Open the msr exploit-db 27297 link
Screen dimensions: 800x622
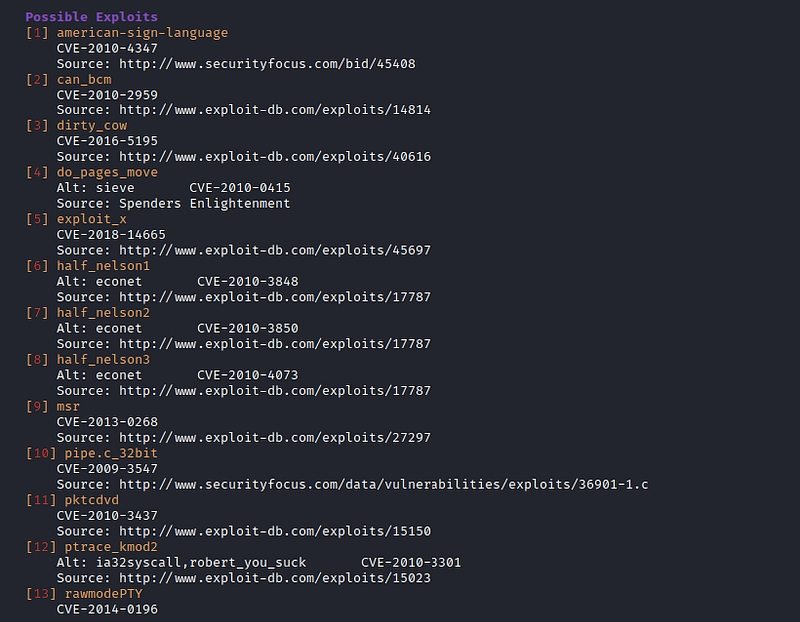click(x=275, y=438)
